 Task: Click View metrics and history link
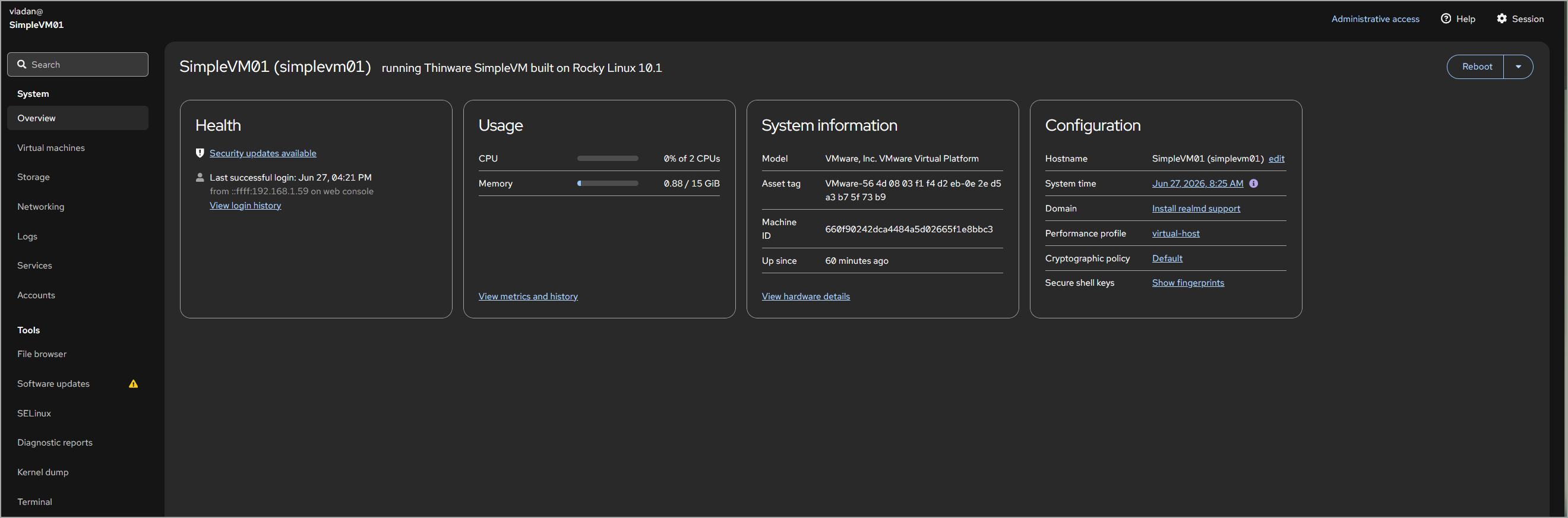pyautogui.click(x=529, y=296)
